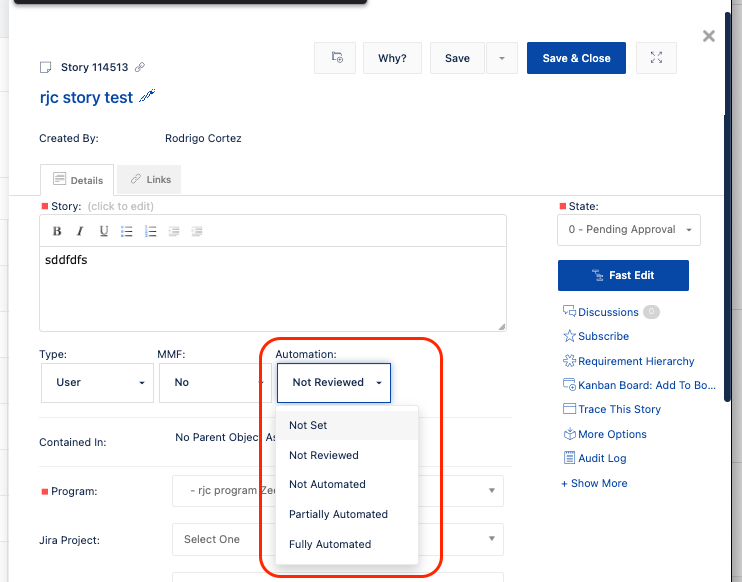Click the Links tab chain icon
Image resolution: width=742 pixels, height=582 pixels.
[x=136, y=179]
